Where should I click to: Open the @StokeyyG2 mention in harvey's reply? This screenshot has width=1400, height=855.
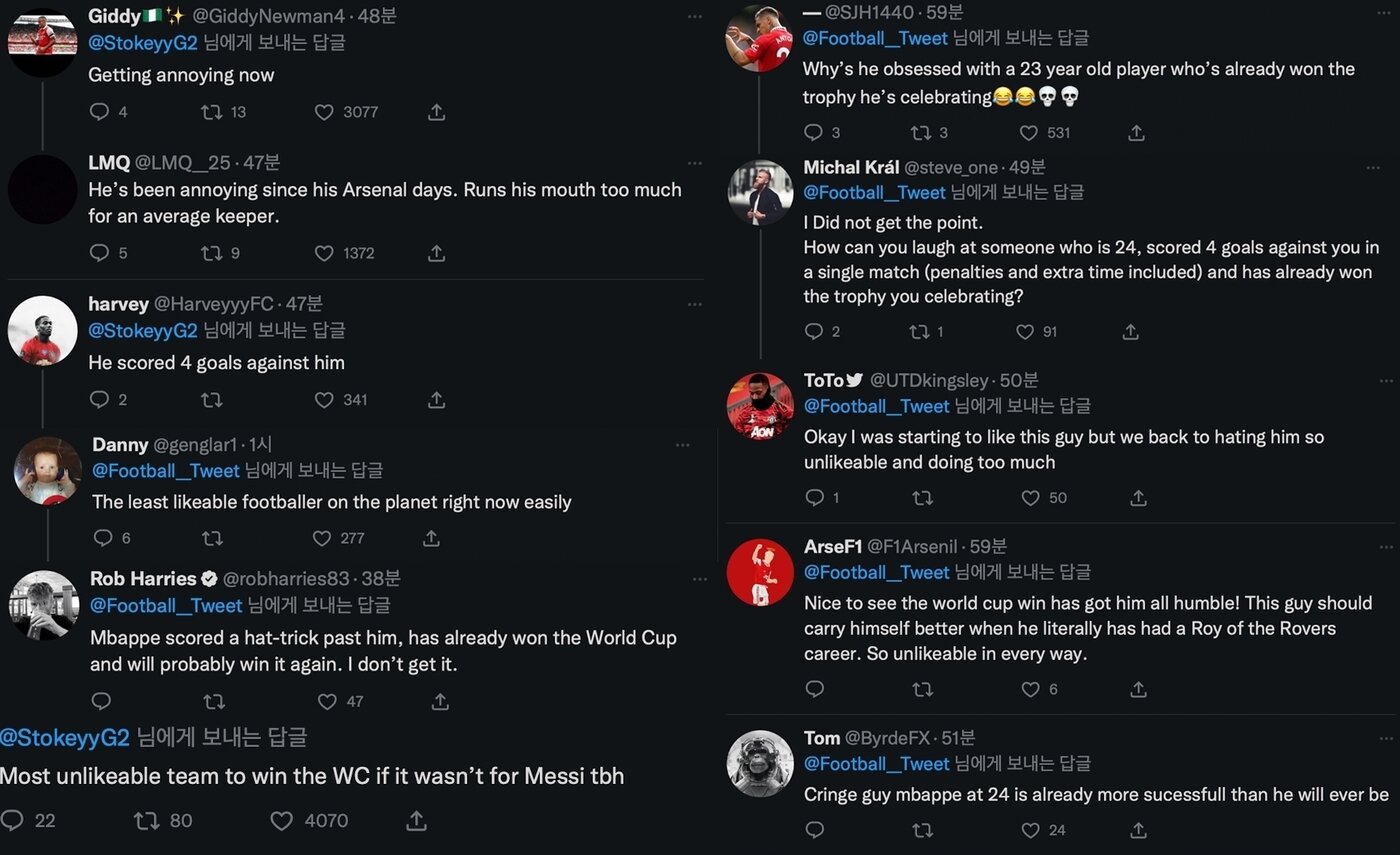click(x=143, y=330)
